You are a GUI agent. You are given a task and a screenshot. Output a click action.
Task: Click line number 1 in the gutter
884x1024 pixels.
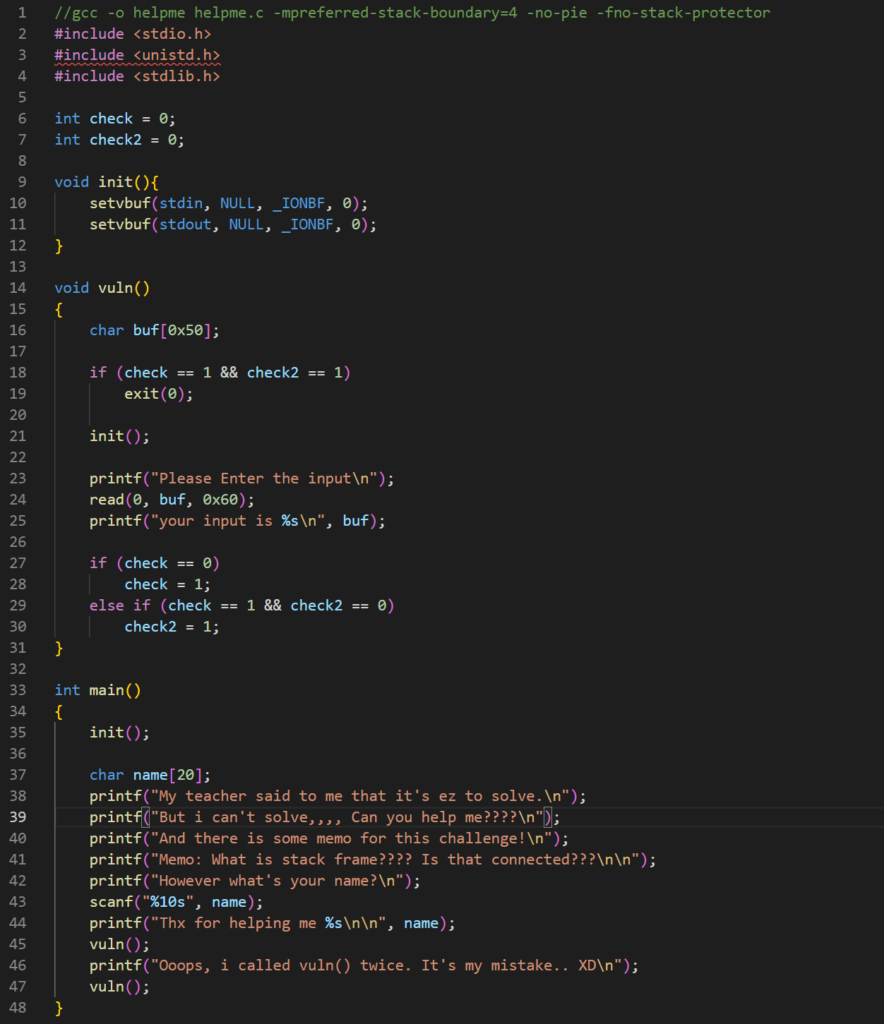[x=22, y=12]
